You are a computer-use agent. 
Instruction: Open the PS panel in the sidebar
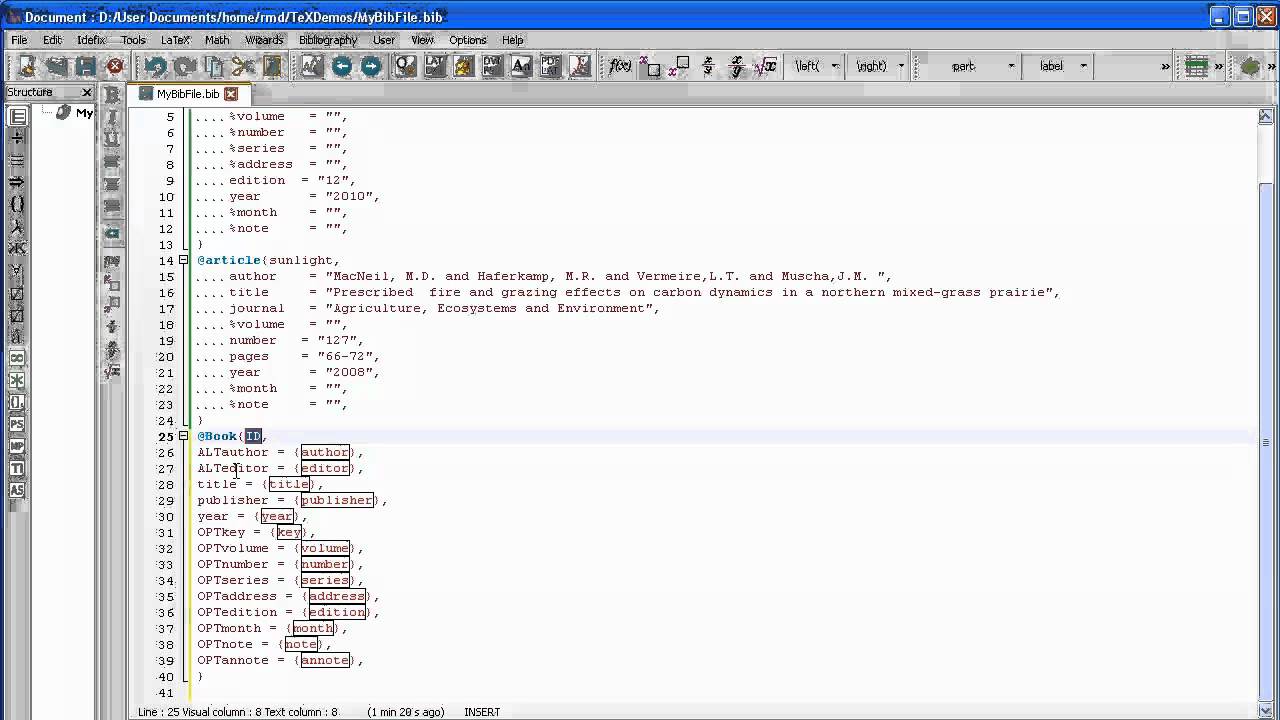pos(17,424)
